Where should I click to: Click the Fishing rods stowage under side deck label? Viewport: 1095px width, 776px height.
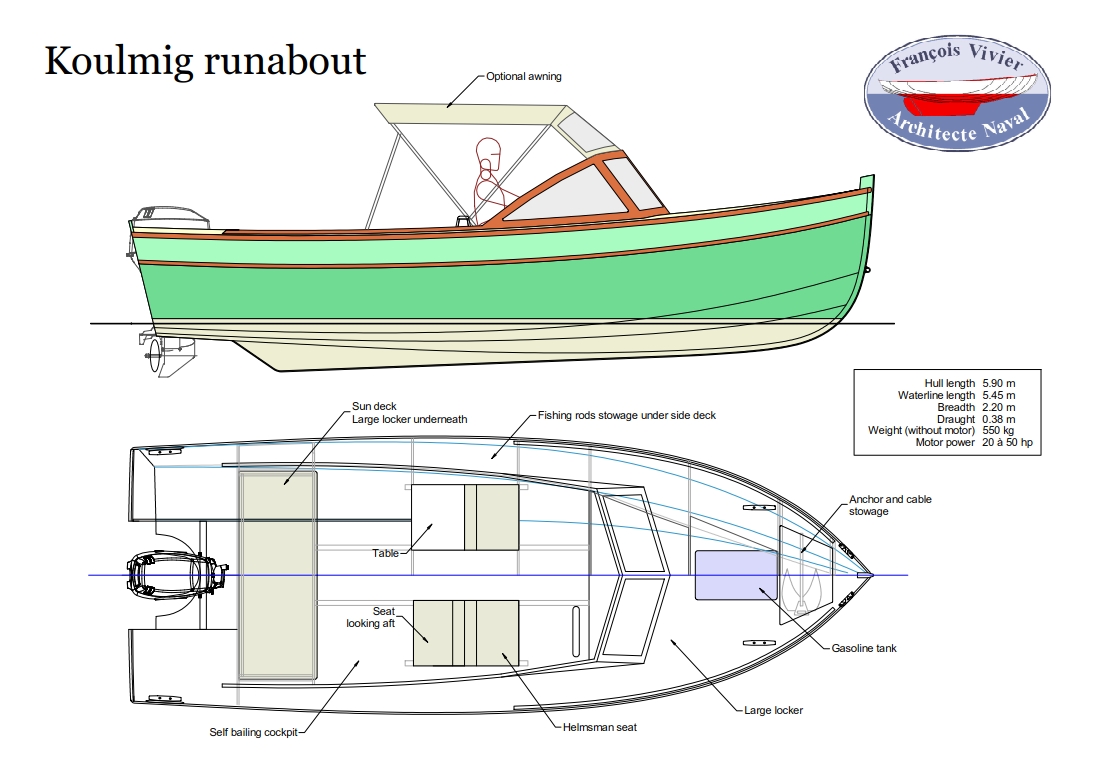coord(626,415)
